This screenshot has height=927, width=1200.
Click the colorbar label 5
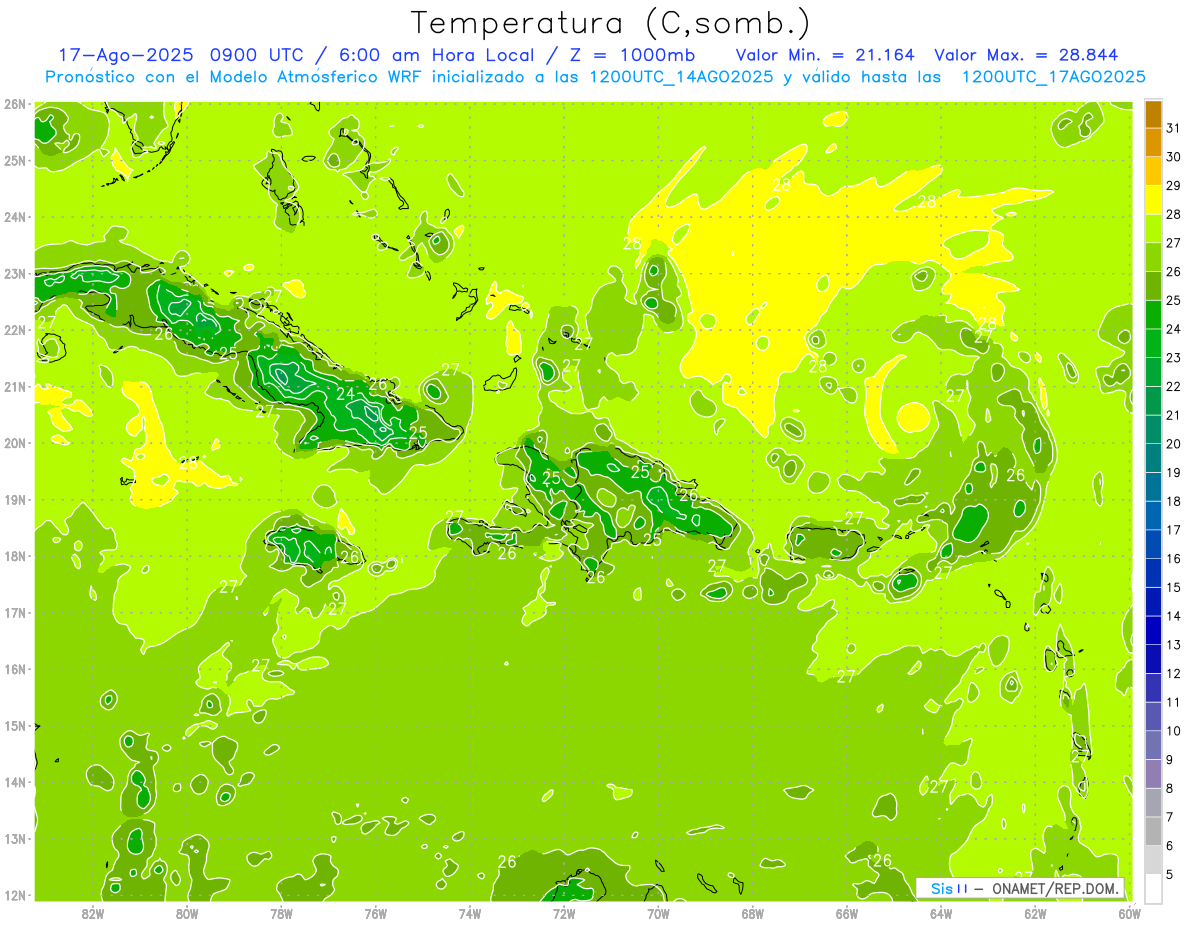coord(1170,875)
